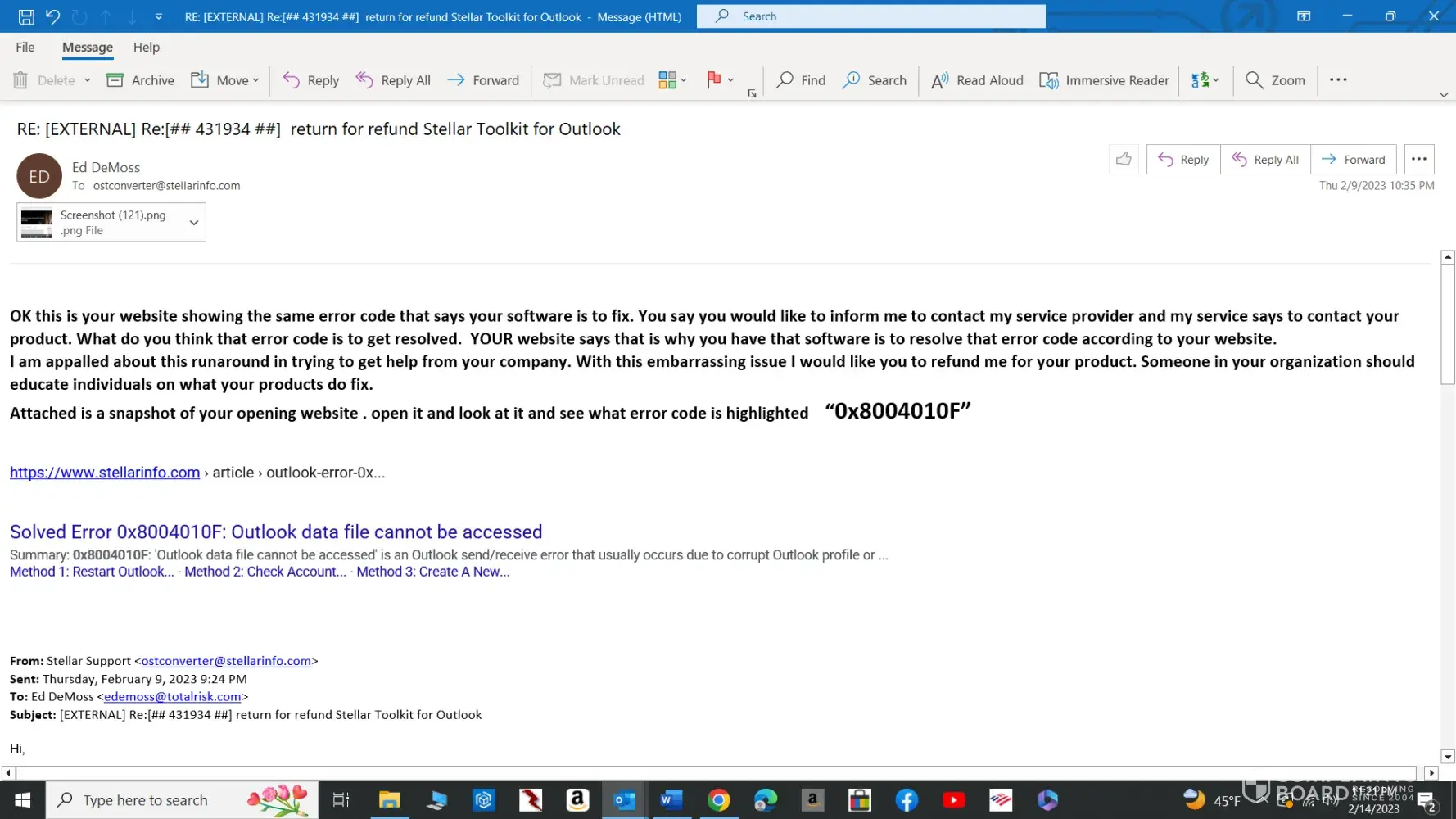
Task: Like this message with thumbs up
Action: pos(1124,160)
